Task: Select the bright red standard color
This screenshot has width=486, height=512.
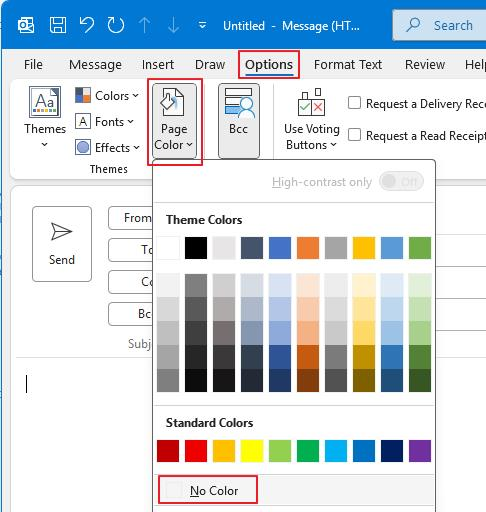Action: (196, 451)
